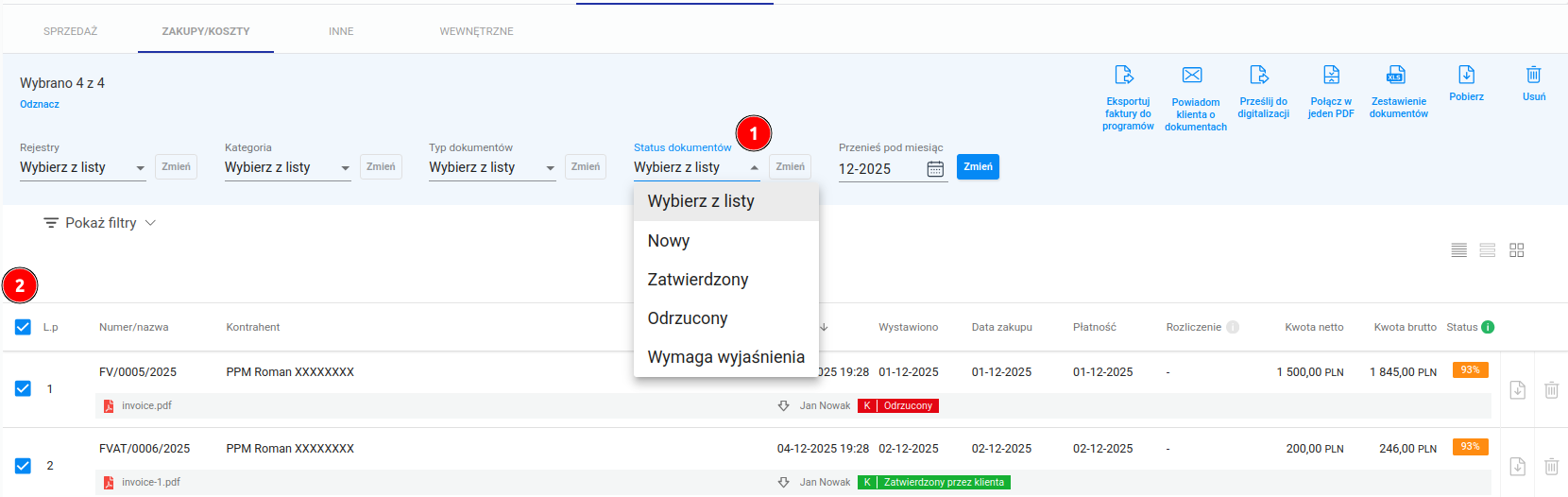The height and width of the screenshot is (497, 1568).
Task: Click Połącz w jeden PDF icon
Action: tap(1331, 76)
